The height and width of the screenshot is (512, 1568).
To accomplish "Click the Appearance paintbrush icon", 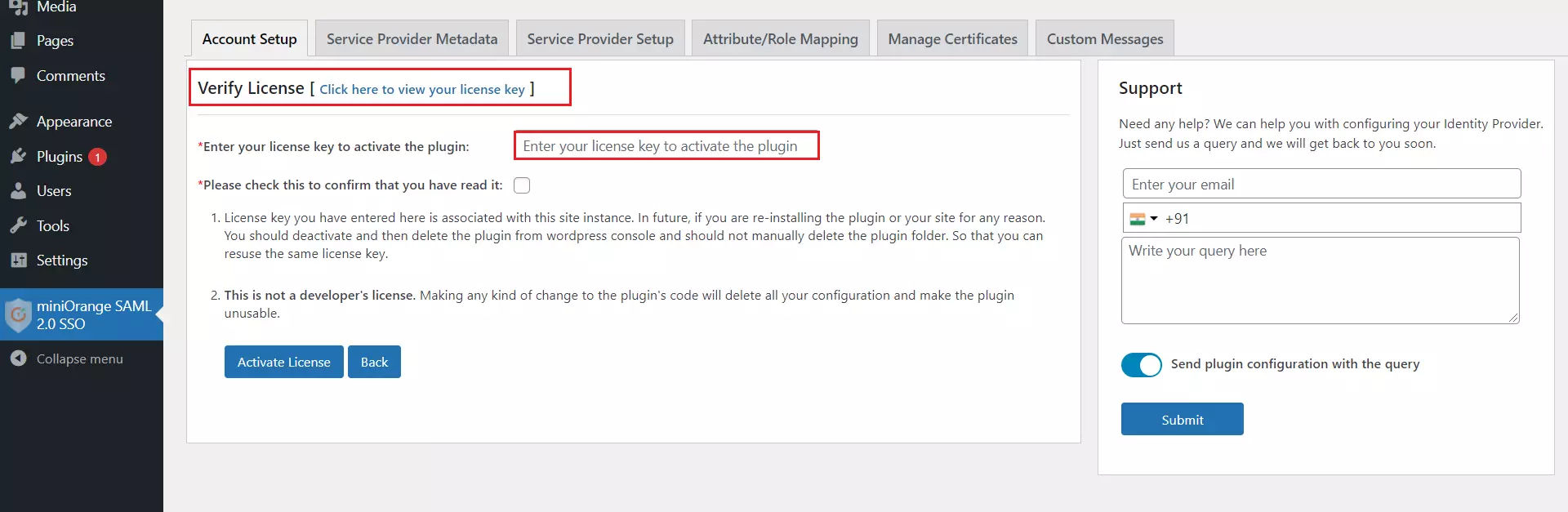I will (x=18, y=122).
